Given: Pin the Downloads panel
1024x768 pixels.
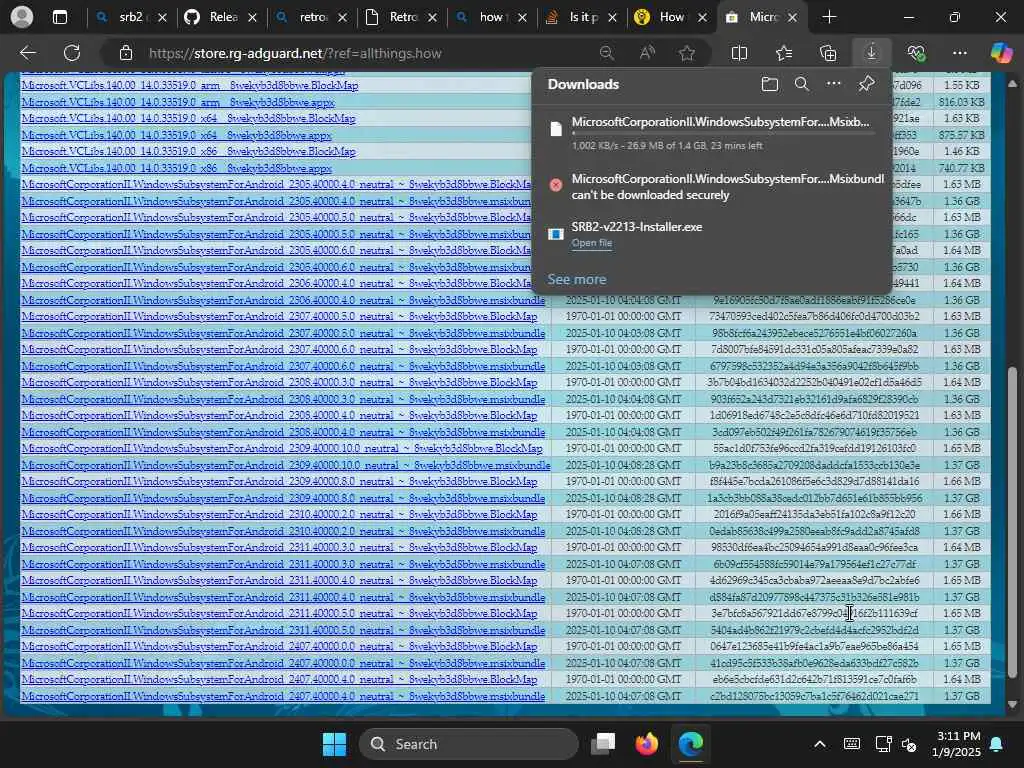Looking at the screenshot, I should pos(866,84).
